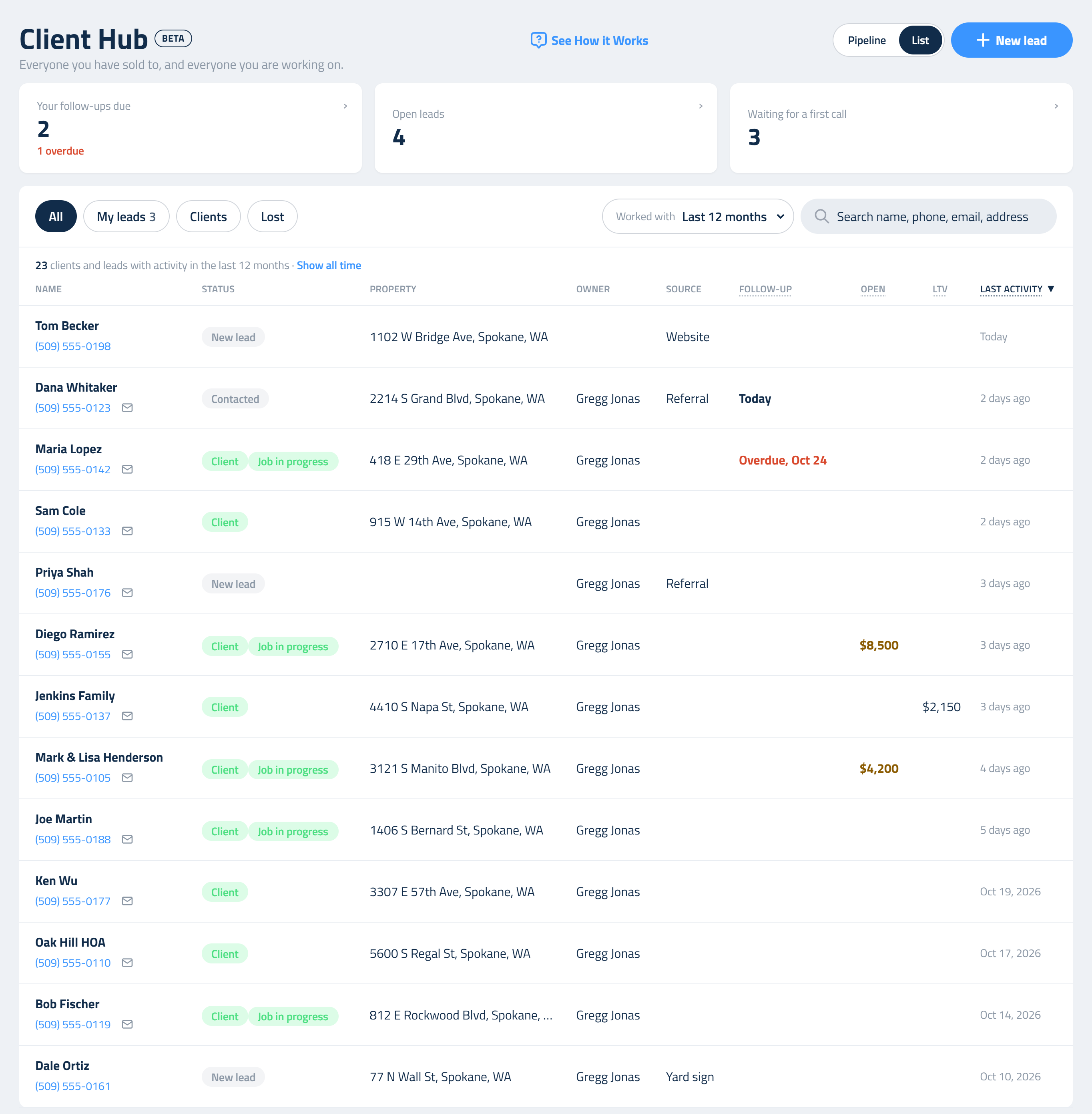Click email icon for Ken Wu
Image resolution: width=1092 pixels, height=1114 pixels.
point(127,901)
